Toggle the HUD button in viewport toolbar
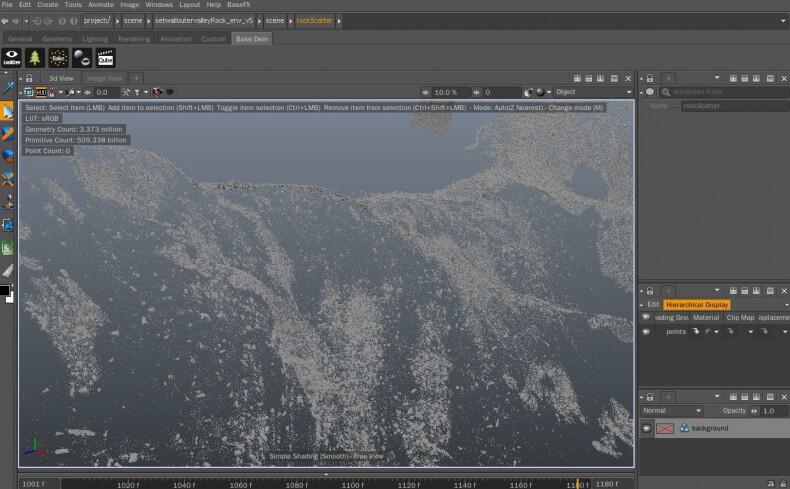 coord(41,92)
